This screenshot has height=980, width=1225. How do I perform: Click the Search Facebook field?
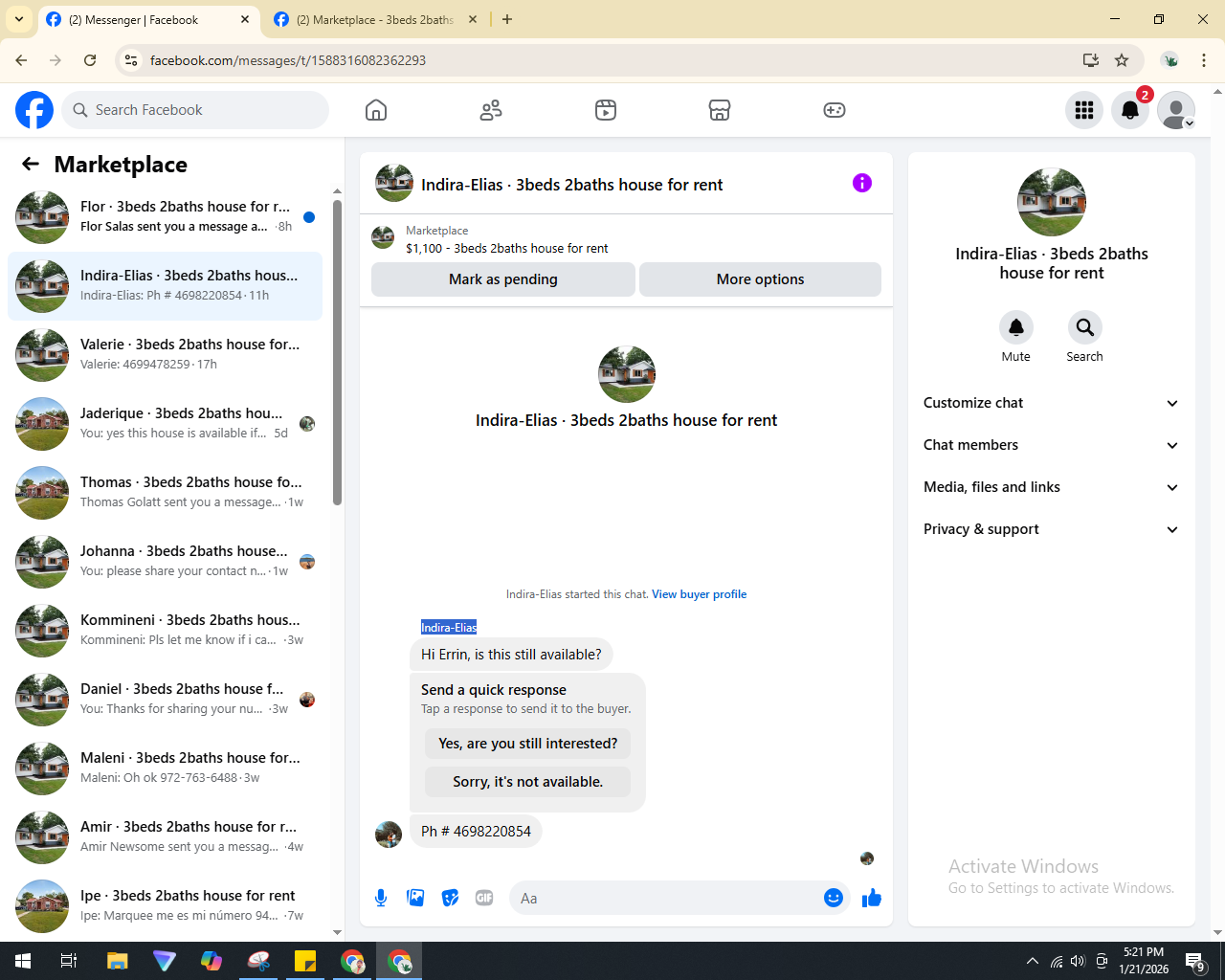pyautogui.click(x=195, y=110)
